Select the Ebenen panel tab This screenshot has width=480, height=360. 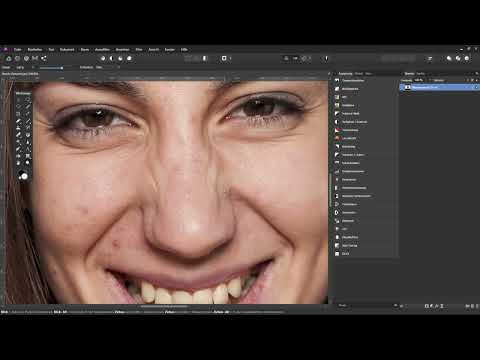[409, 74]
